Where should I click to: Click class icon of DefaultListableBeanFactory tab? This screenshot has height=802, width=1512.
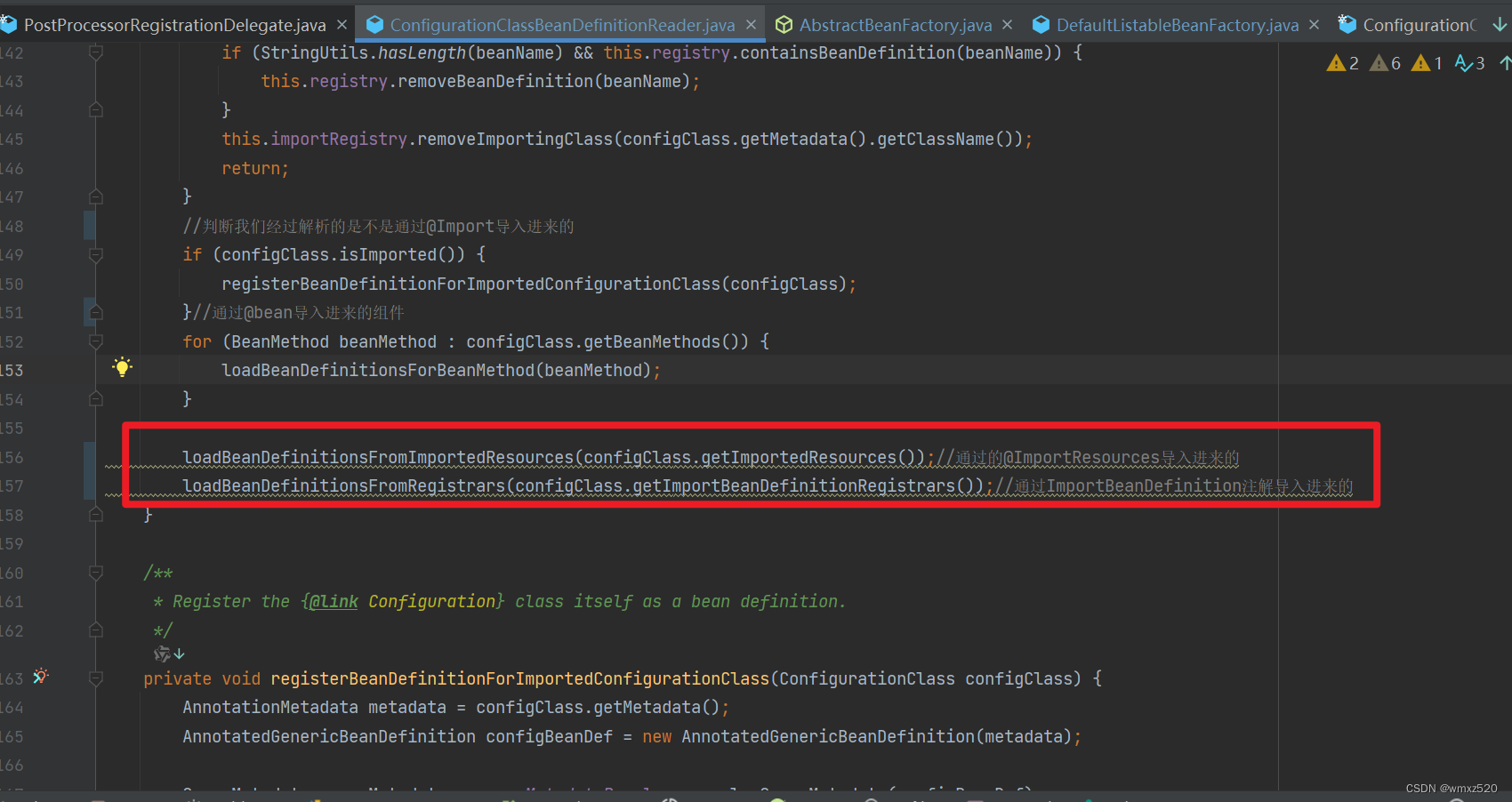[1041, 25]
